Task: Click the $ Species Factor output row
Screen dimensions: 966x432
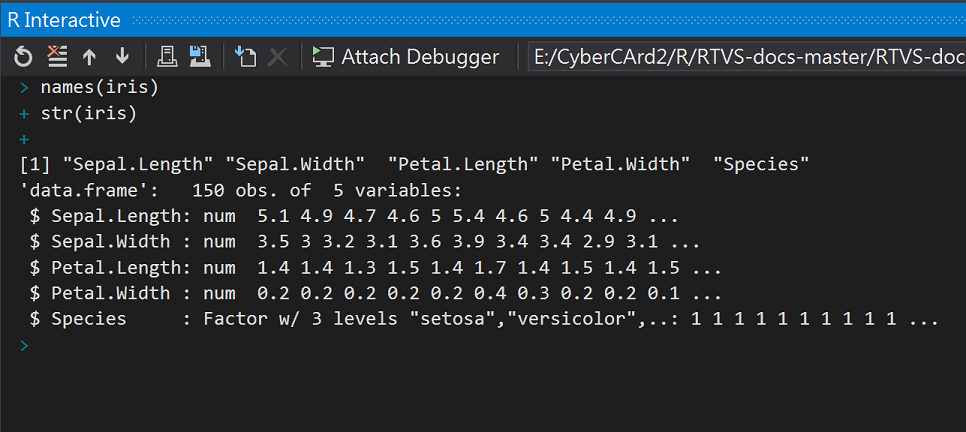Action: coord(484,319)
